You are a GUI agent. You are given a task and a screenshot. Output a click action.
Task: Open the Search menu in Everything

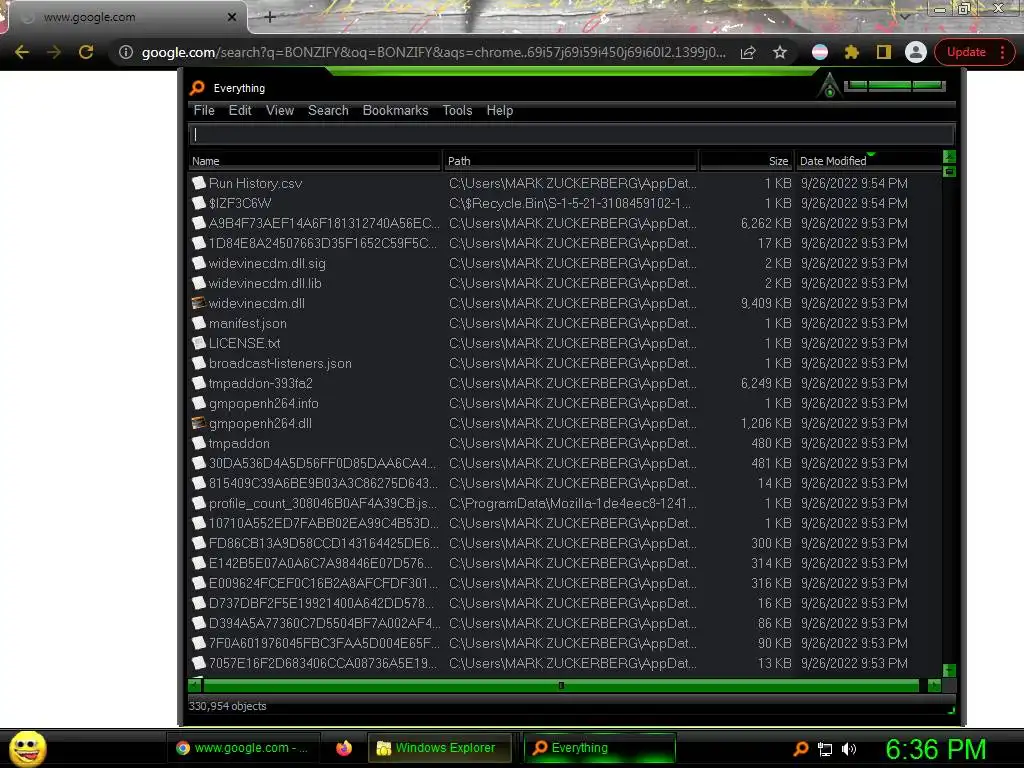click(328, 110)
